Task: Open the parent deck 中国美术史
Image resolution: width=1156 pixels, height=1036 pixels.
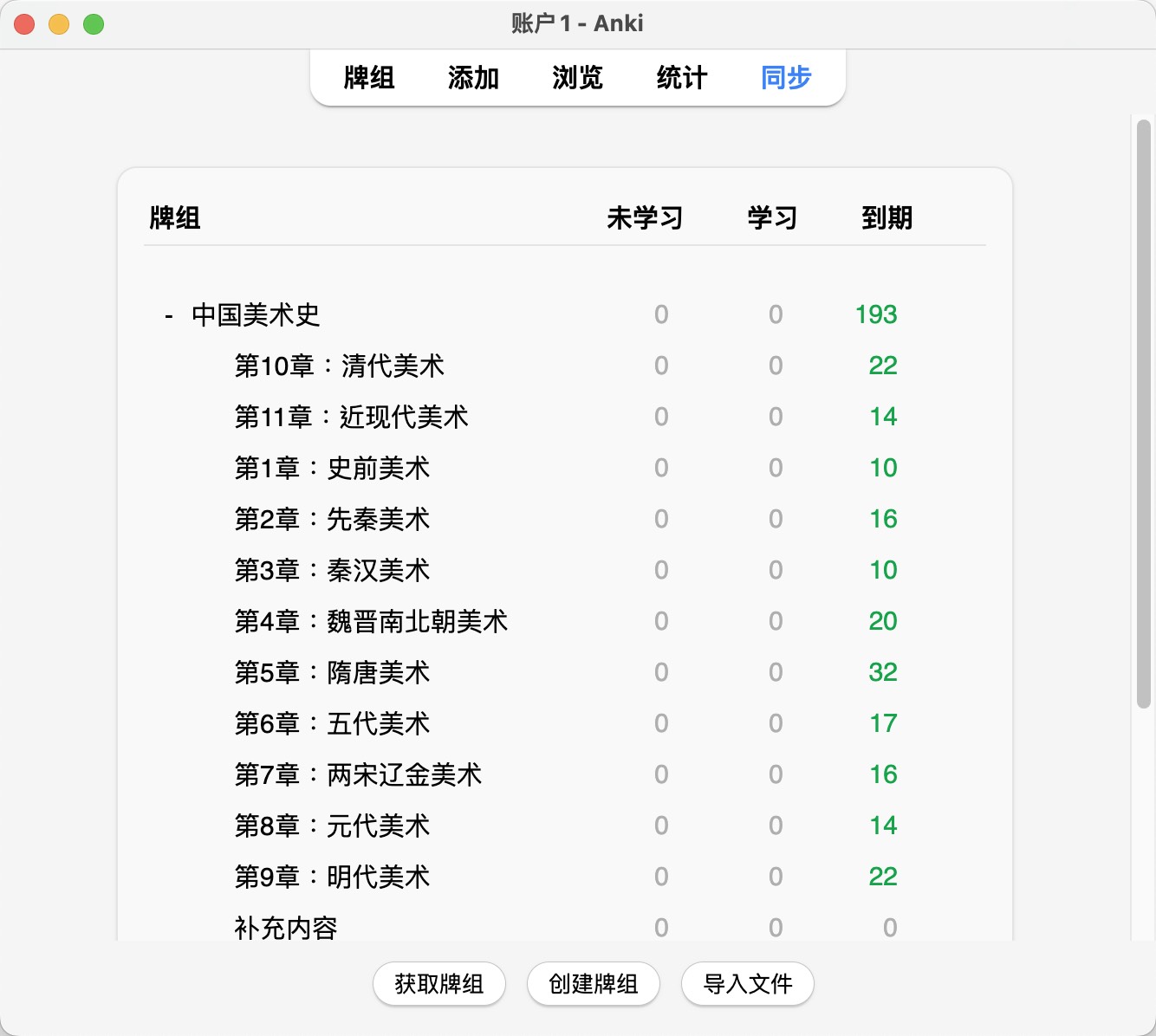Action: coord(256,315)
